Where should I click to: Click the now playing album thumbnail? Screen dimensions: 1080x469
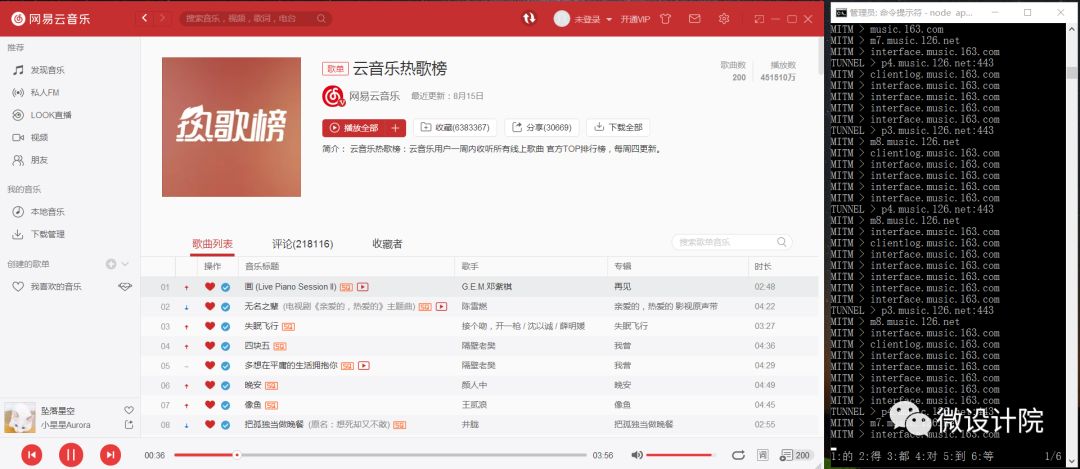coord(20,417)
